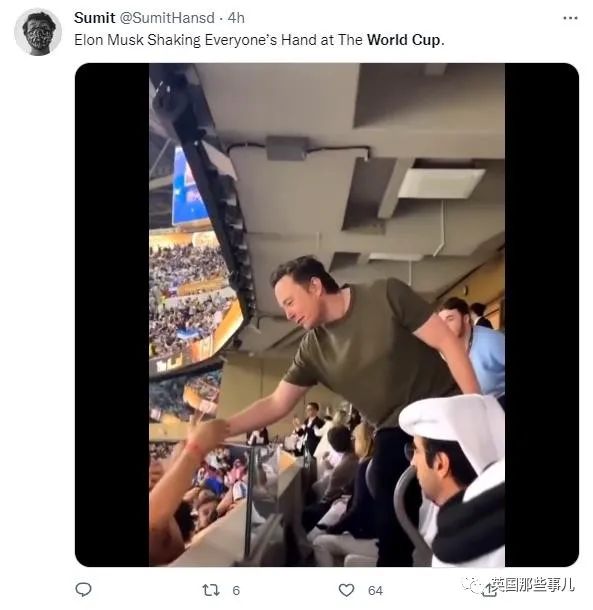Open the three-dot more options menu

click(570, 18)
